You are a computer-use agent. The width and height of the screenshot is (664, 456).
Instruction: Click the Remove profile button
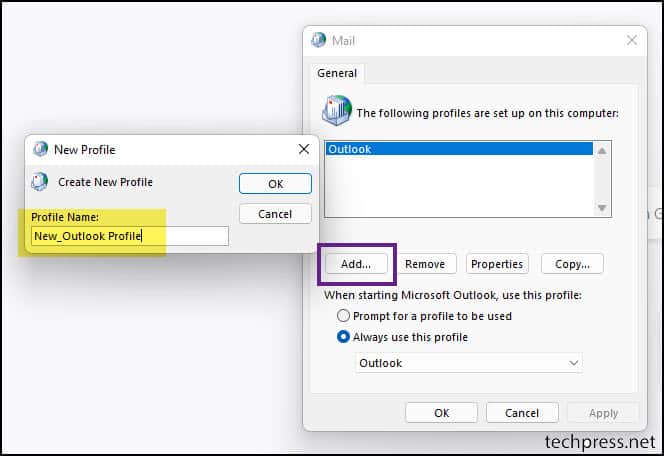425,264
